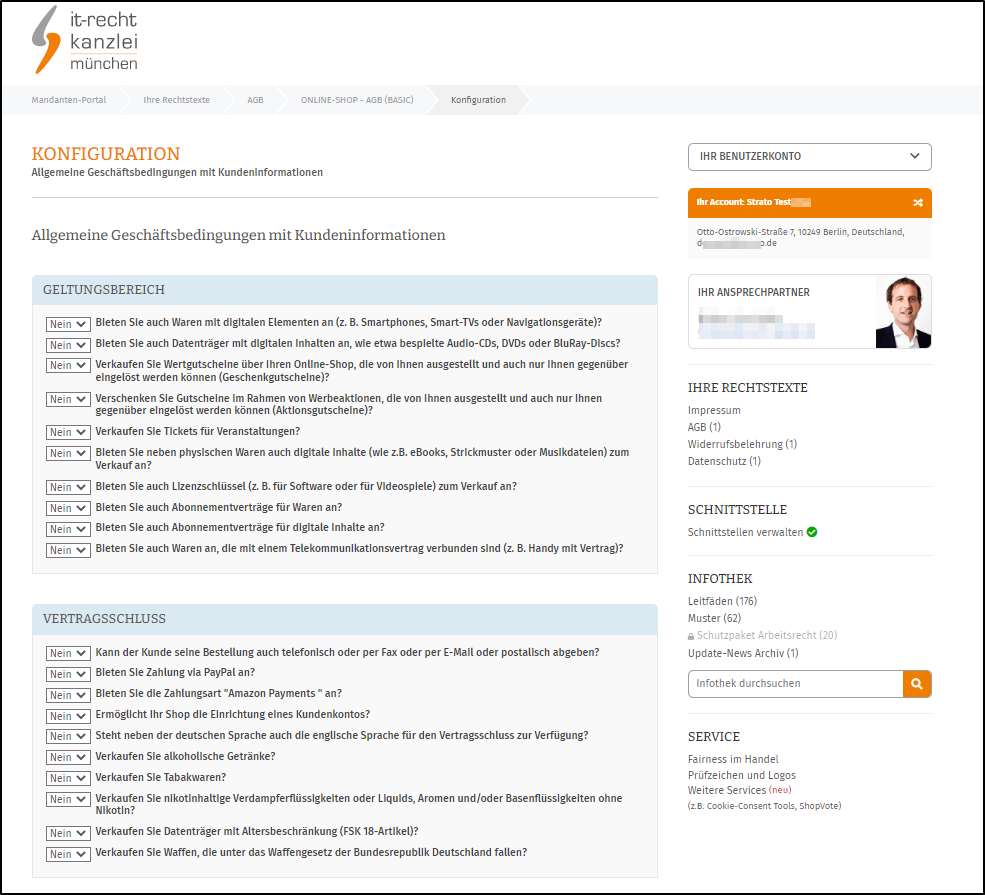
Task: Click the orange search magnifier button
Action: (x=917, y=684)
